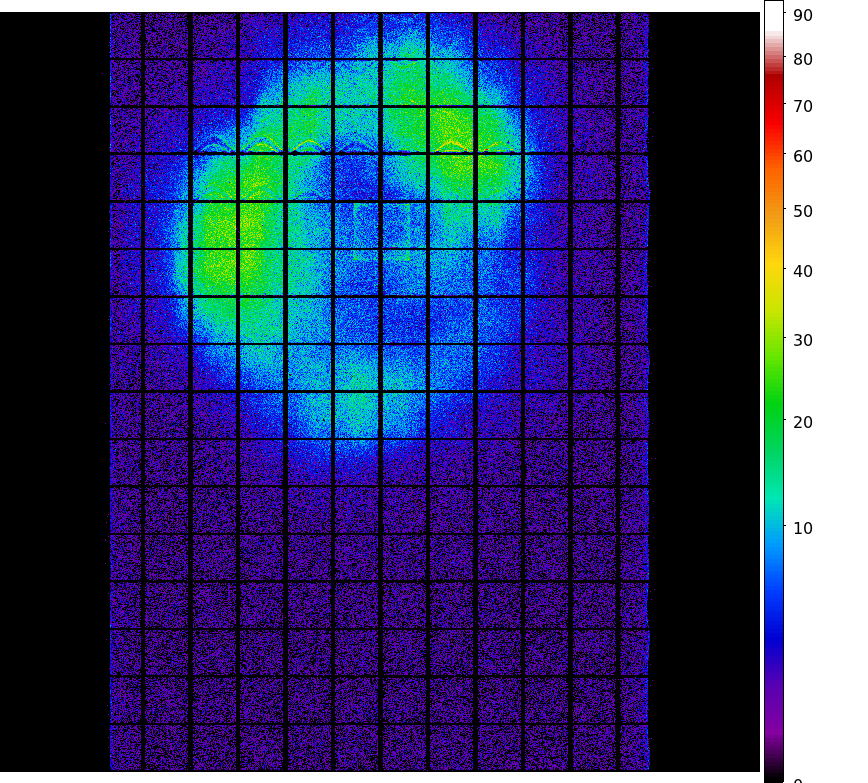The image size is (868, 783).
Task: Click the brightest yellow hotspot in the upper right
Action: [x=450, y=130]
